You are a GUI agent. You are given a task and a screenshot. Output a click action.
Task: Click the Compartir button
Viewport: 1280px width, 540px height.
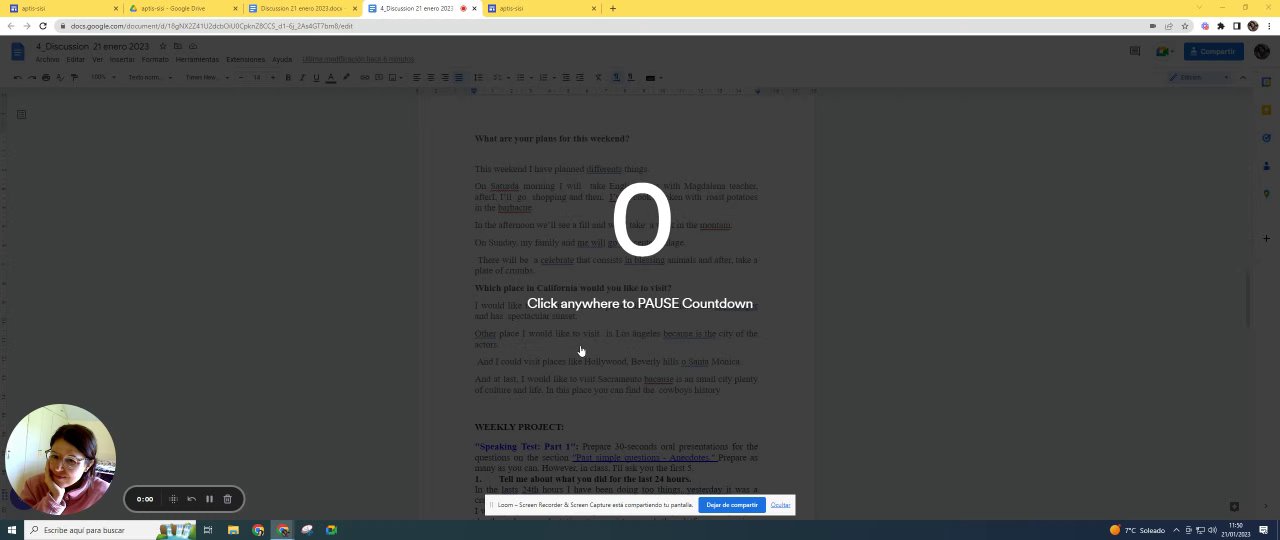pos(1212,51)
